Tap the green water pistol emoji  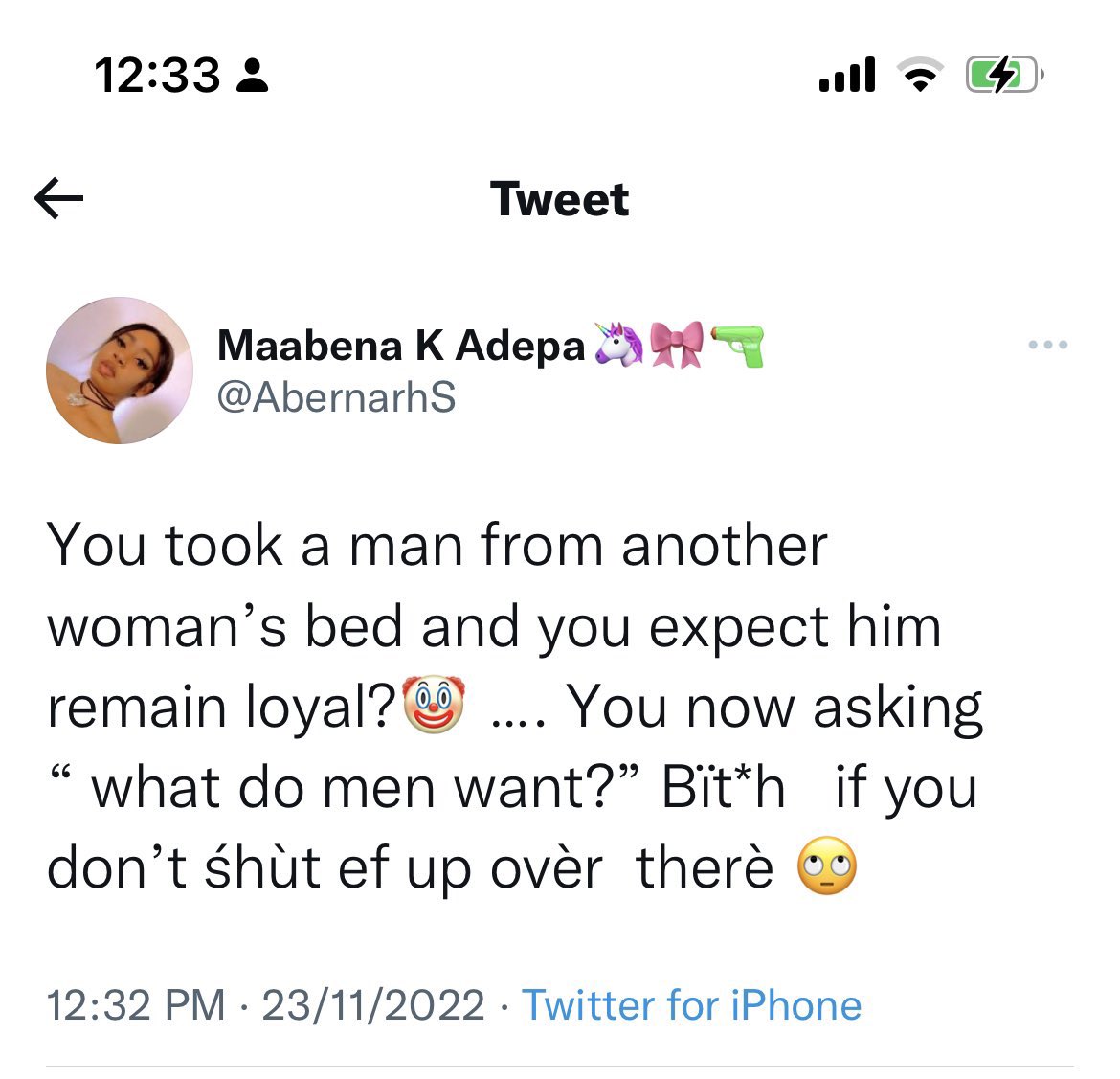(737, 345)
